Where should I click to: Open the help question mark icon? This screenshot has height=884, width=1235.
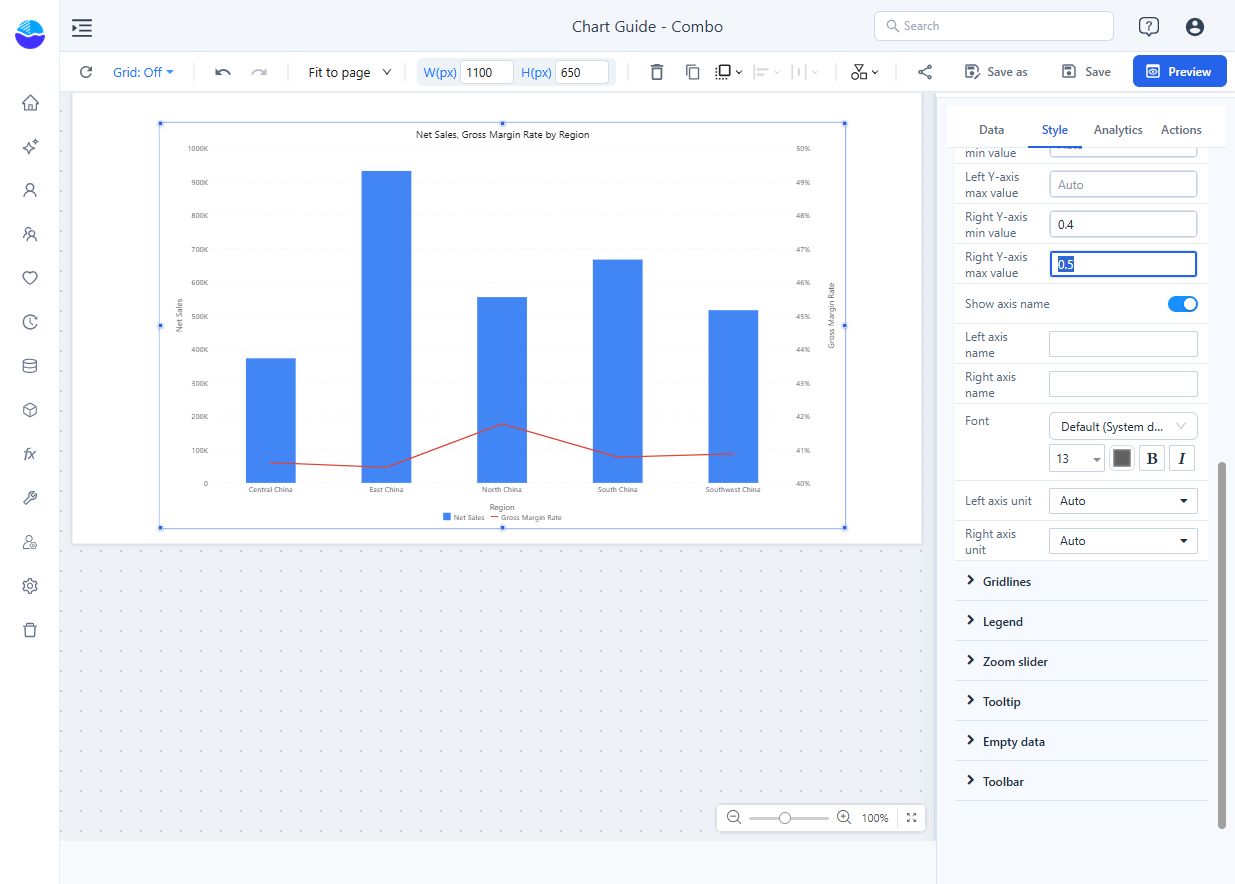1149,27
